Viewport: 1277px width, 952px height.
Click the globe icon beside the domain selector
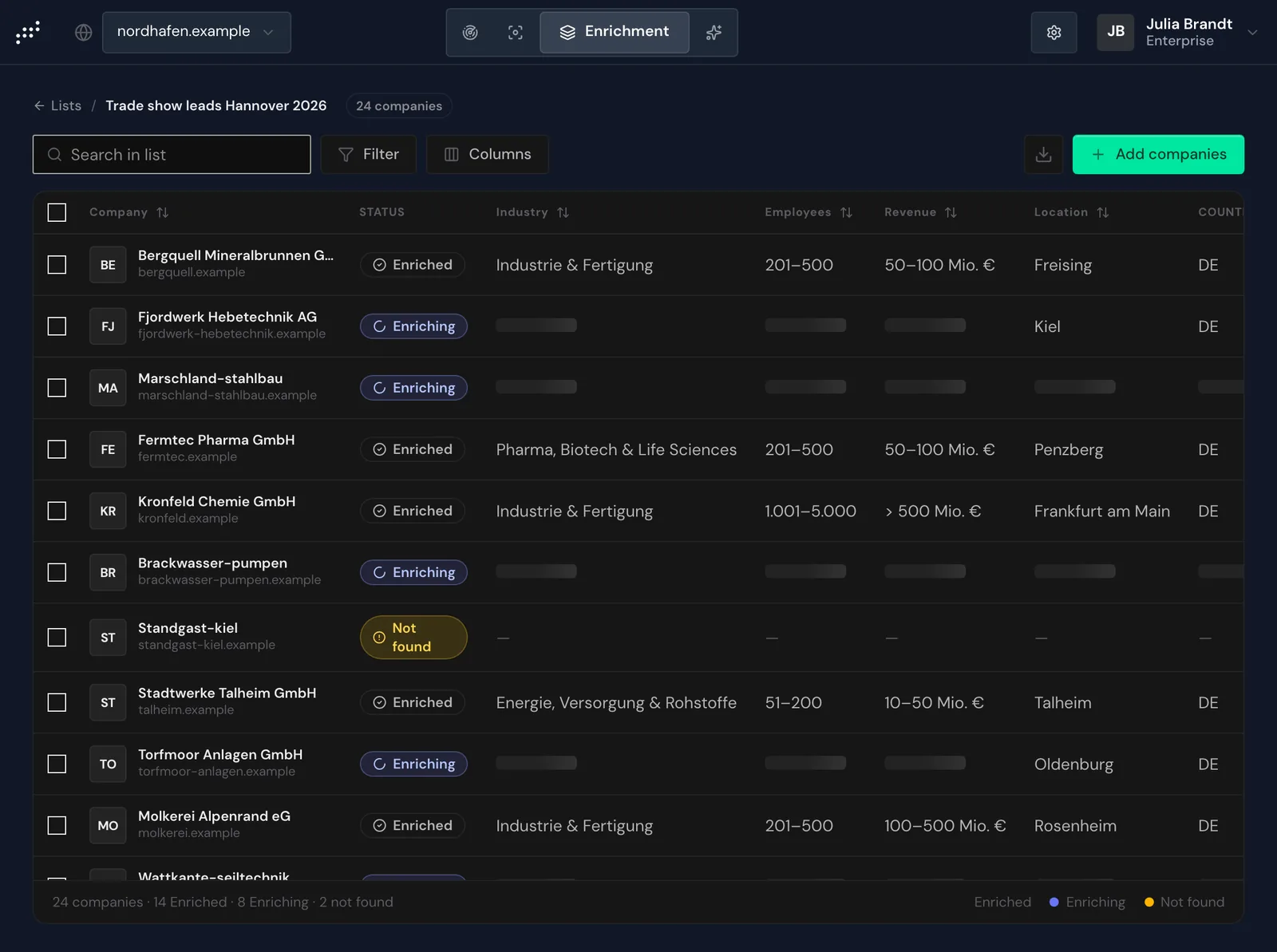click(x=84, y=32)
